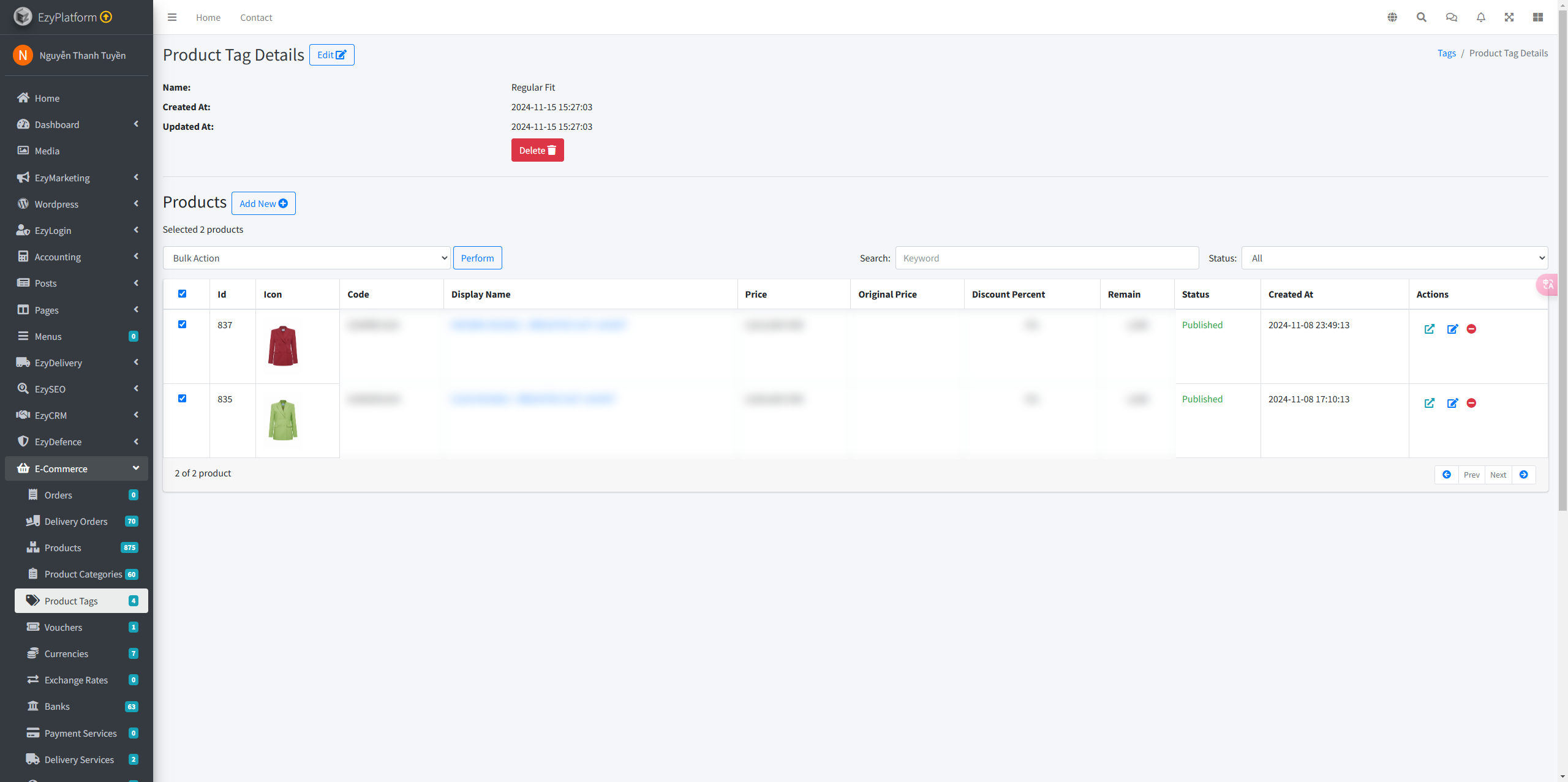The width and height of the screenshot is (1568, 782).
Task: Uncheck the checkbox for product 837
Action: coord(182,325)
